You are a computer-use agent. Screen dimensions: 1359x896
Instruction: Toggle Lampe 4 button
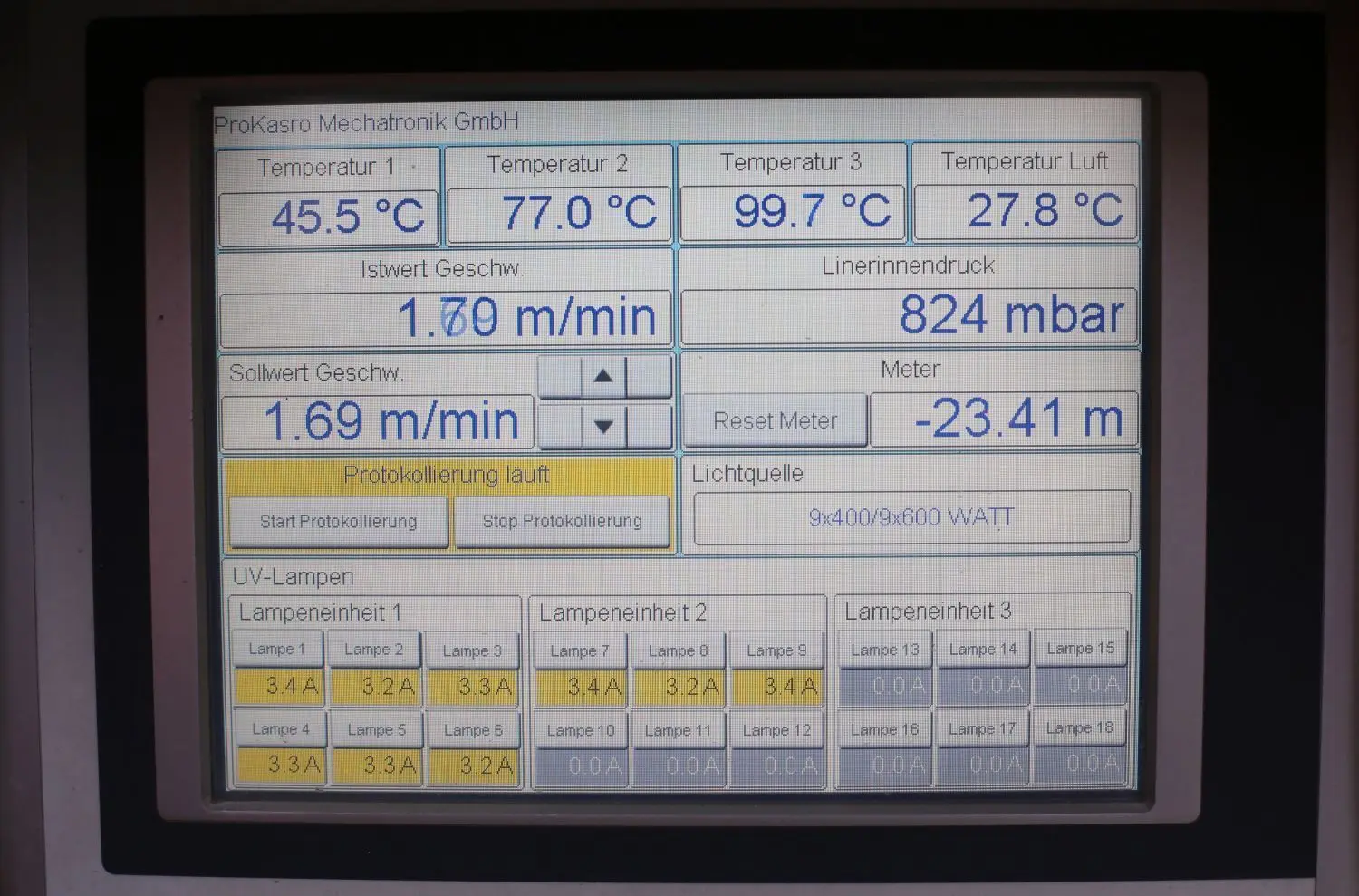[281, 729]
